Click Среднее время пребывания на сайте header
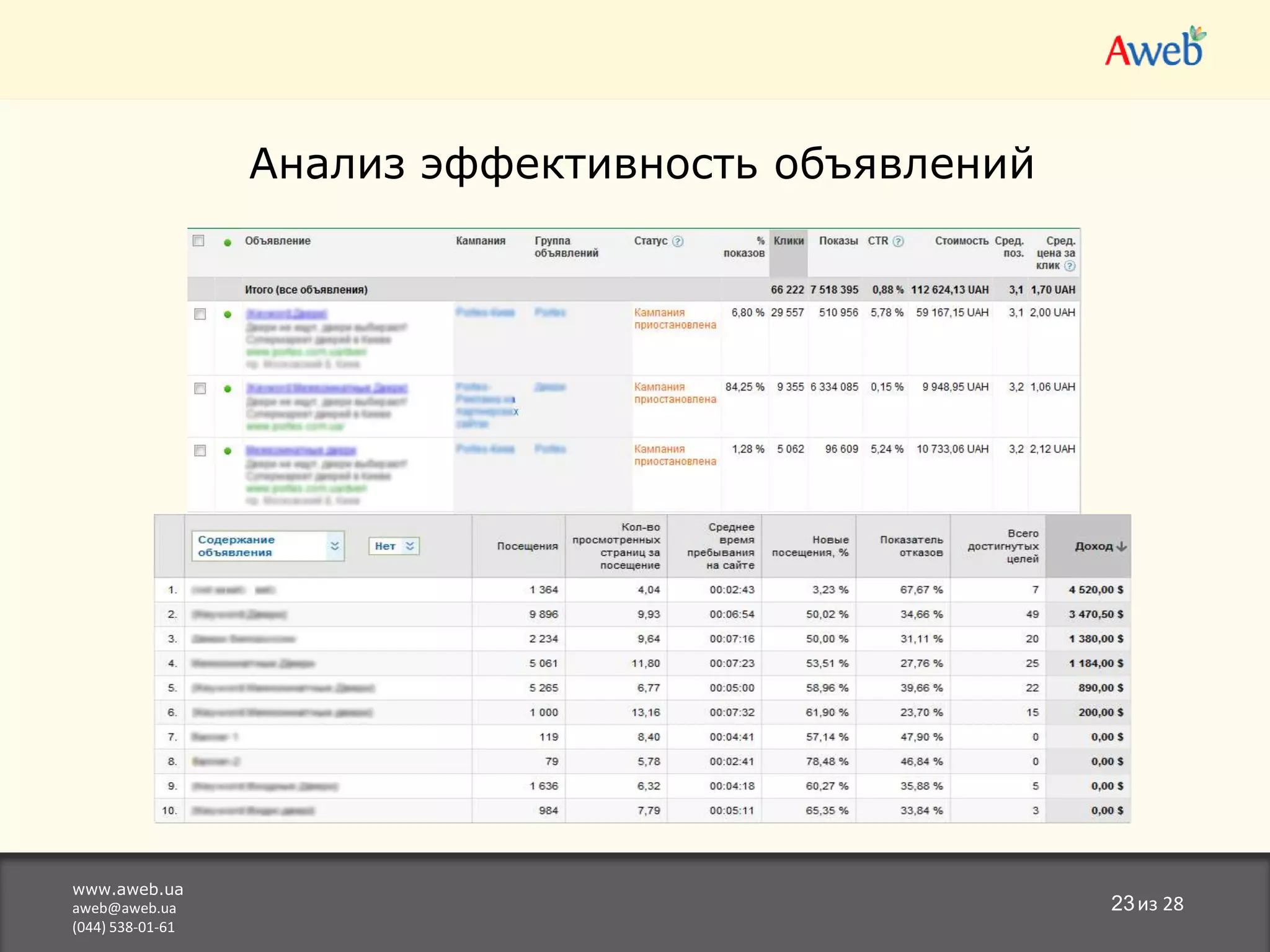This screenshot has height=952, width=1270. pos(721,546)
